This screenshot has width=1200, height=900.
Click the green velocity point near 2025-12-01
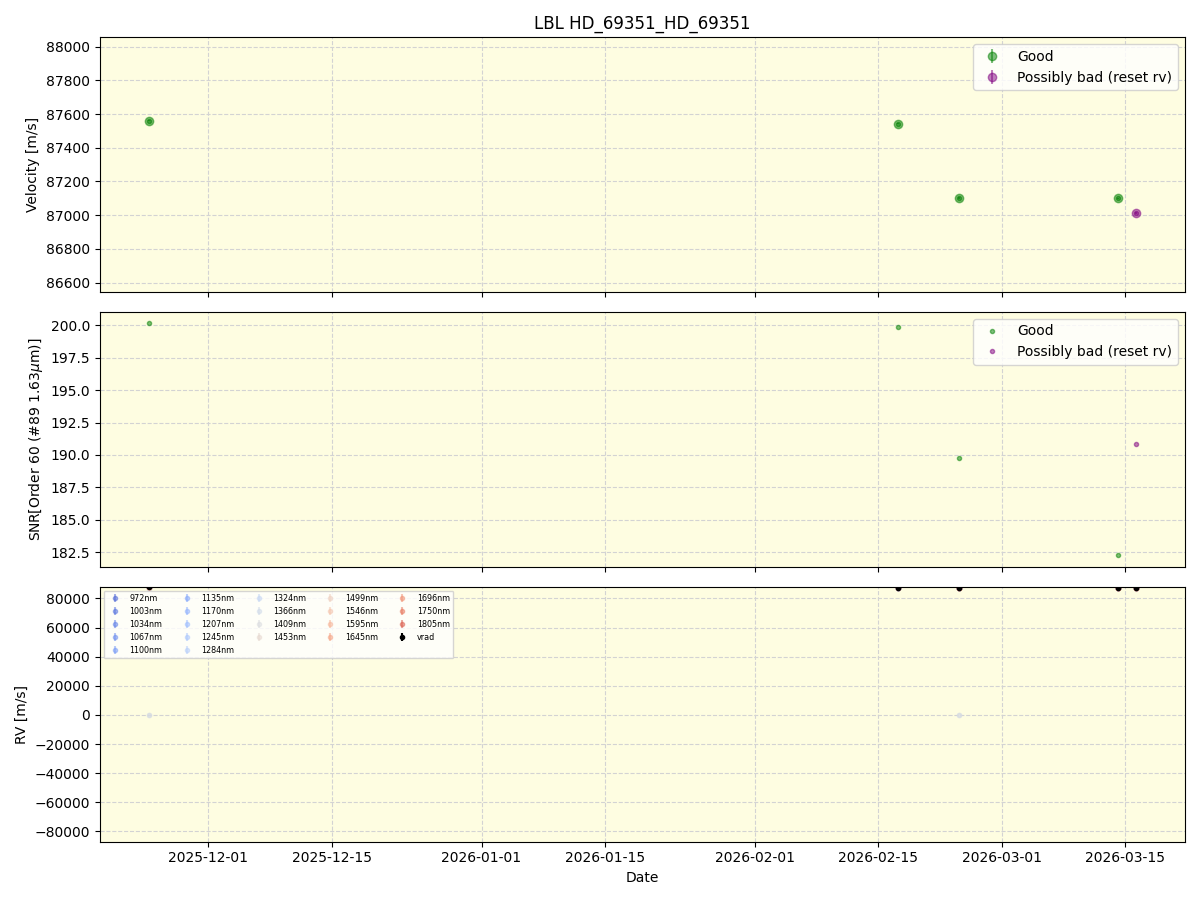click(149, 120)
